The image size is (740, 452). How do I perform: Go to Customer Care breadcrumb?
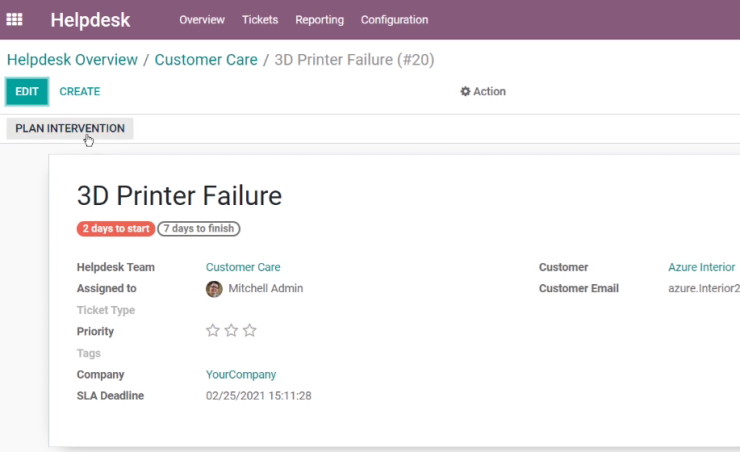(206, 60)
